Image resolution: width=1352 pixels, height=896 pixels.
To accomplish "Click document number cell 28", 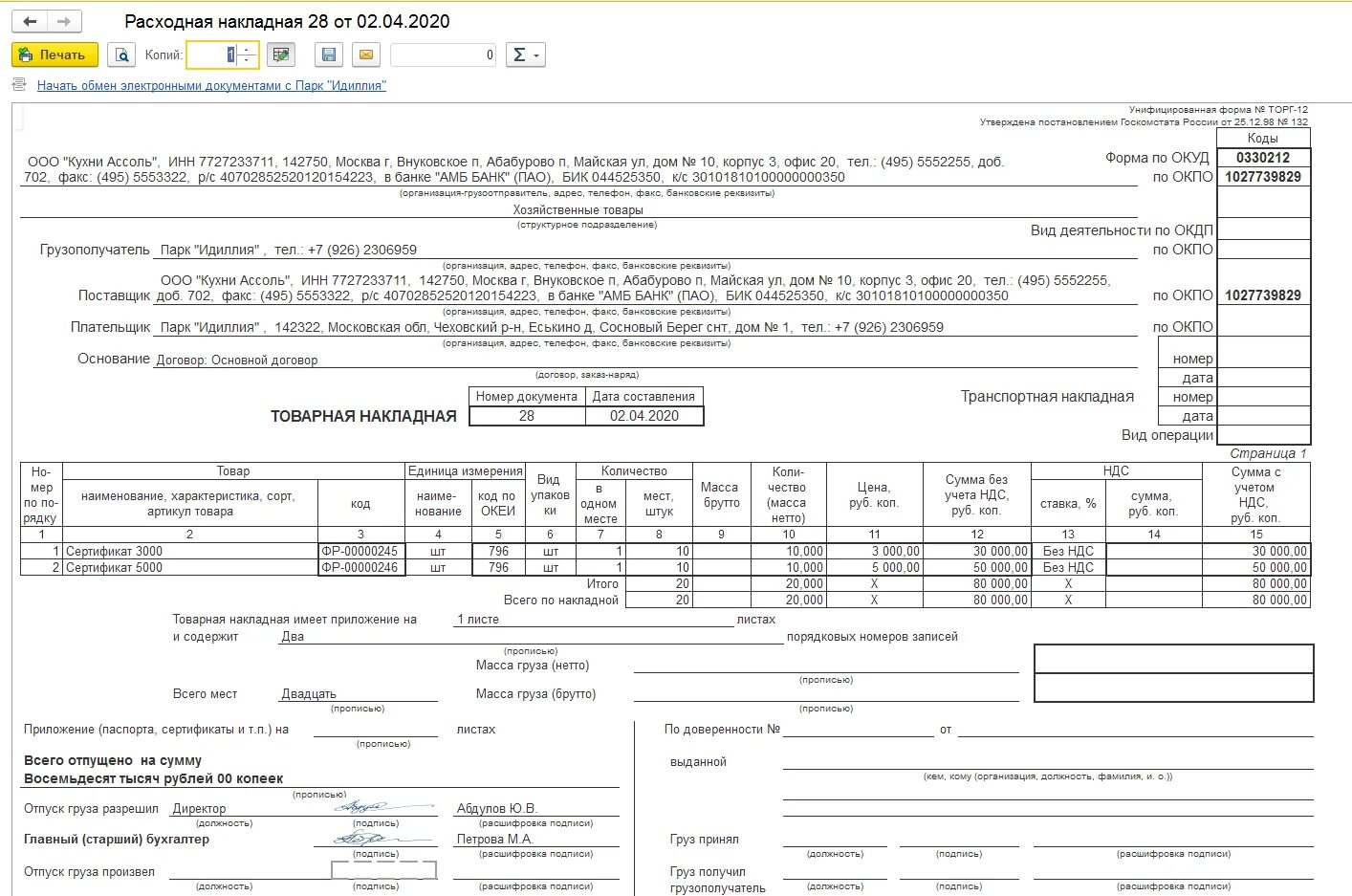I will click(527, 416).
